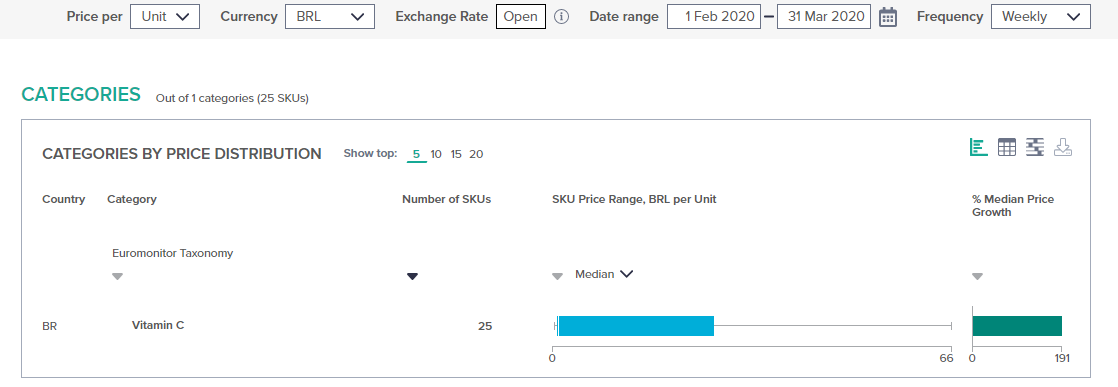The height and width of the screenshot is (387, 1118).
Task: Open the date range calendar icon
Action: [x=888, y=16]
